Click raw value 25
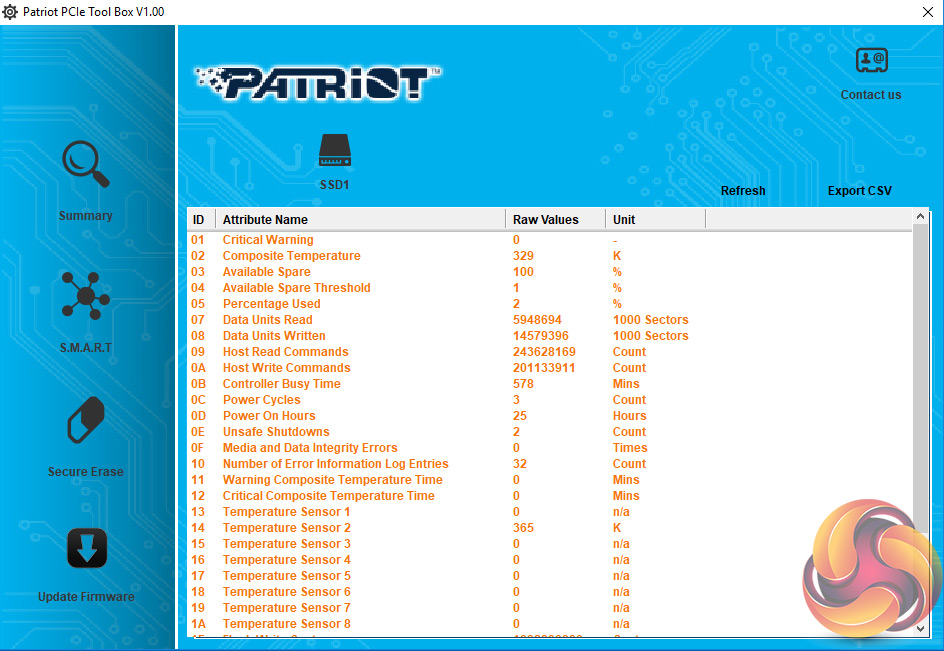This screenshot has height=651, width=944. (520, 416)
